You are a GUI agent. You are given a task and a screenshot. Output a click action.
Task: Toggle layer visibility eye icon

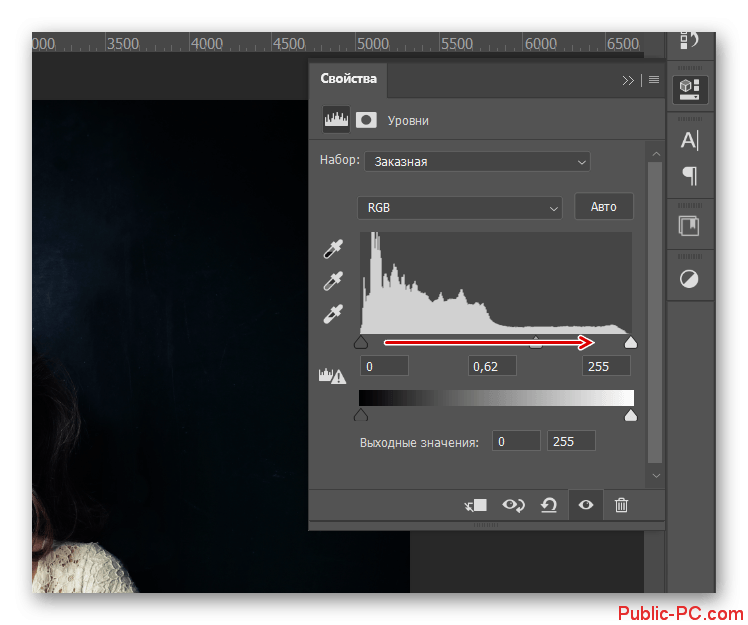point(586,505)
